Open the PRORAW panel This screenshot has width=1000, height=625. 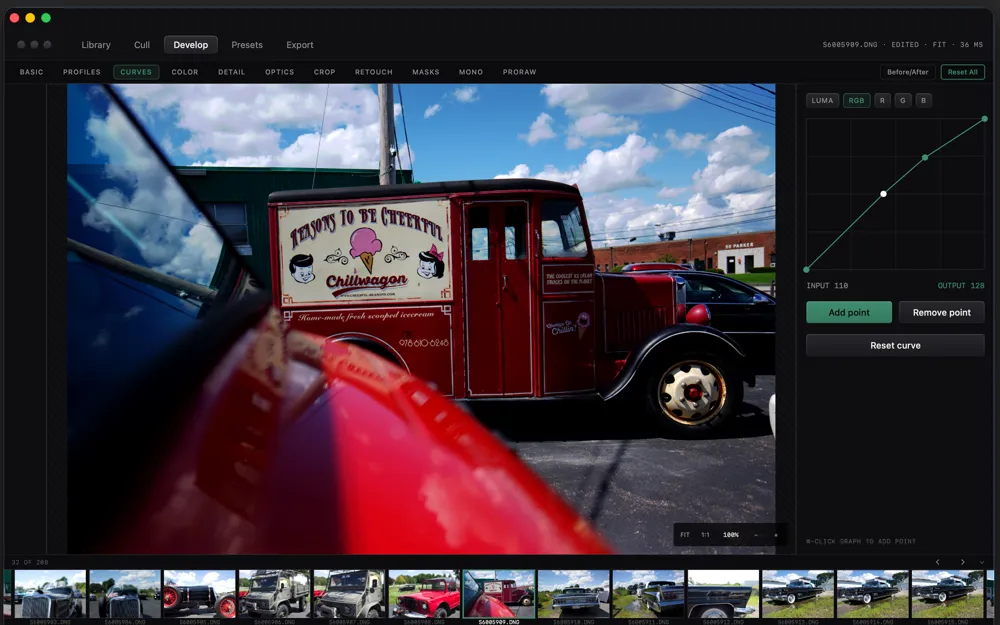click(519, 72)
